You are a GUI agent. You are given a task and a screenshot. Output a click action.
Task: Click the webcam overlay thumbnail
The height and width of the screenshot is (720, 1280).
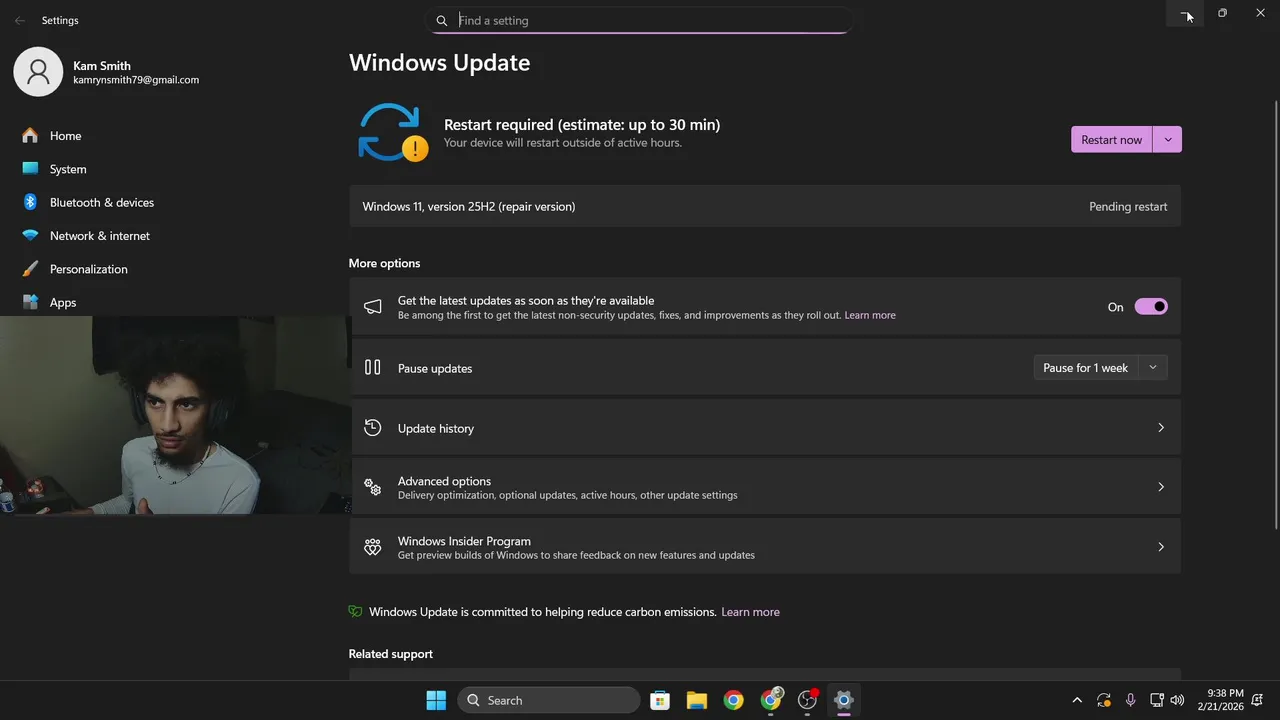(x=175, y=415)
